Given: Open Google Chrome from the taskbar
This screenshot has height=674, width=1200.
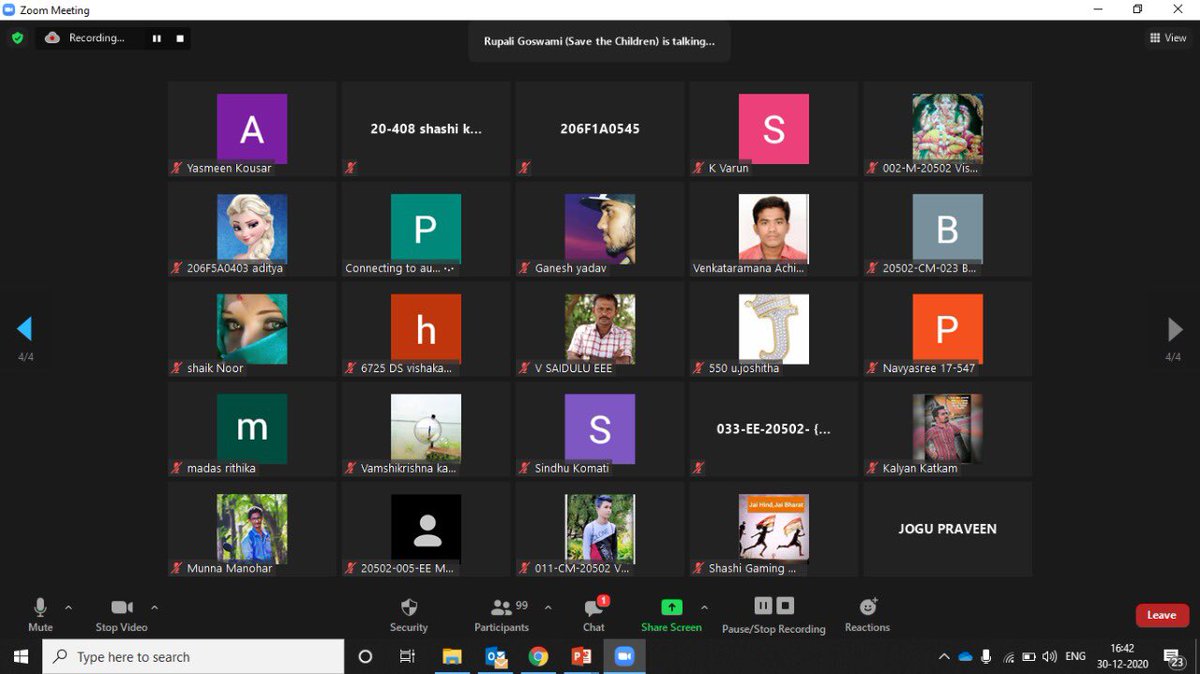Looking at the screenshot, I should pyautogui.click(x=538, y=657).
